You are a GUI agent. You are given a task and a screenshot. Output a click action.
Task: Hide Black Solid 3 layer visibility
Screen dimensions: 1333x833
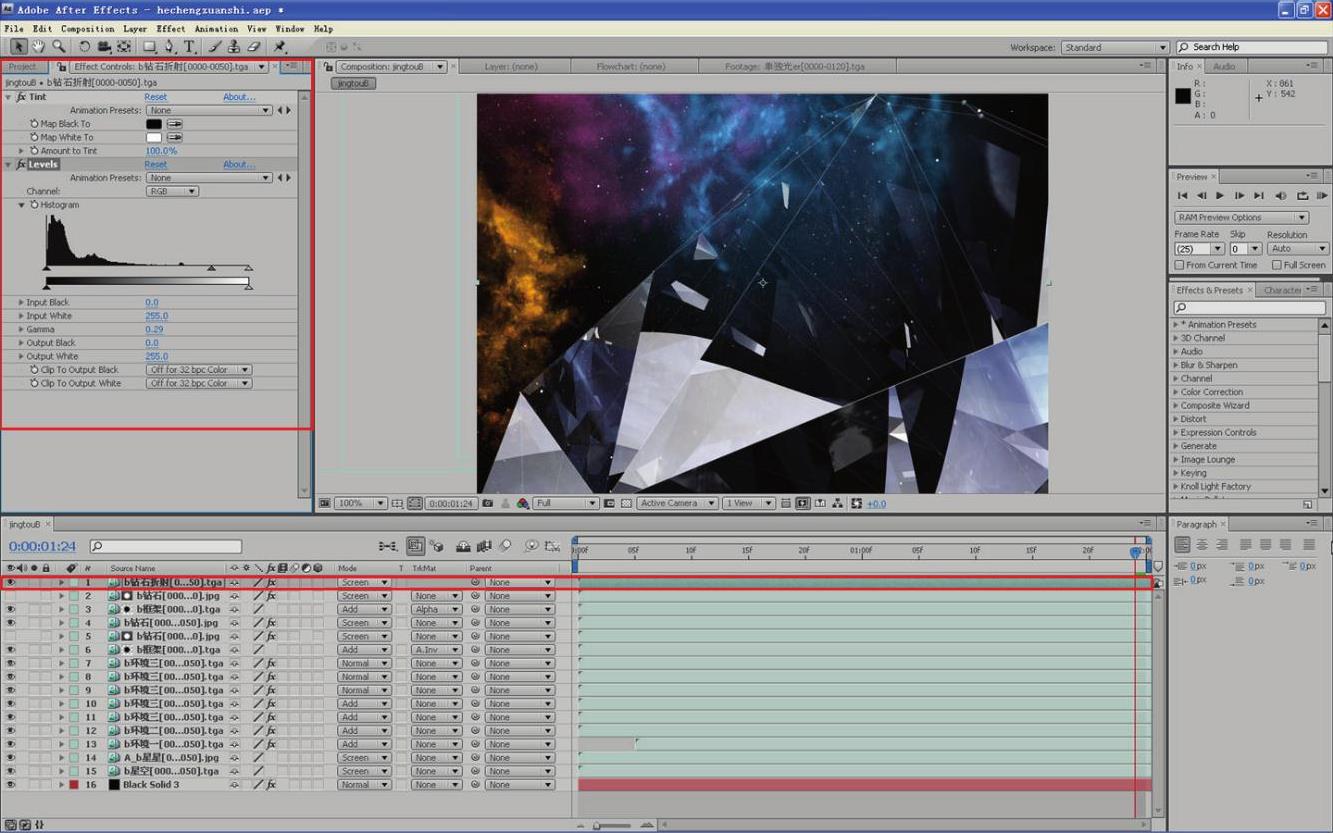pos(11,785)
